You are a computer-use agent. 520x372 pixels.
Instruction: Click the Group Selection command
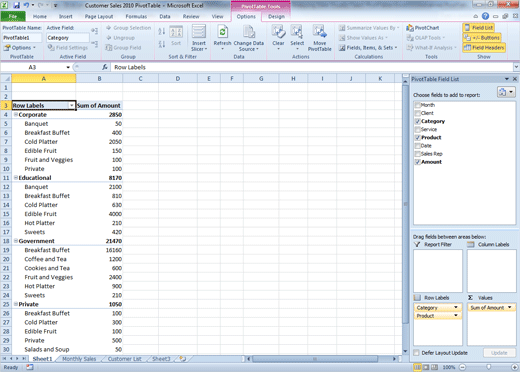coord(129,28)
